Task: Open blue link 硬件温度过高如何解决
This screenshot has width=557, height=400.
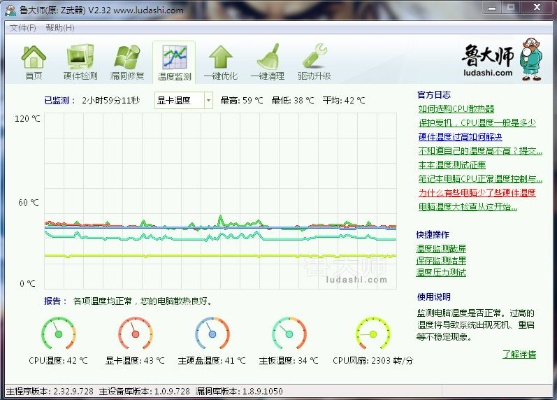Action: coord(460,137)
